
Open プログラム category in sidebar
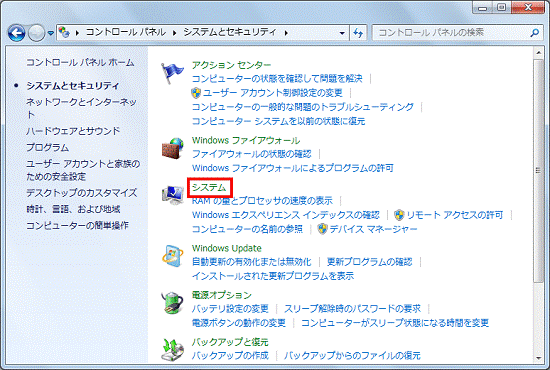click(48, 147)
